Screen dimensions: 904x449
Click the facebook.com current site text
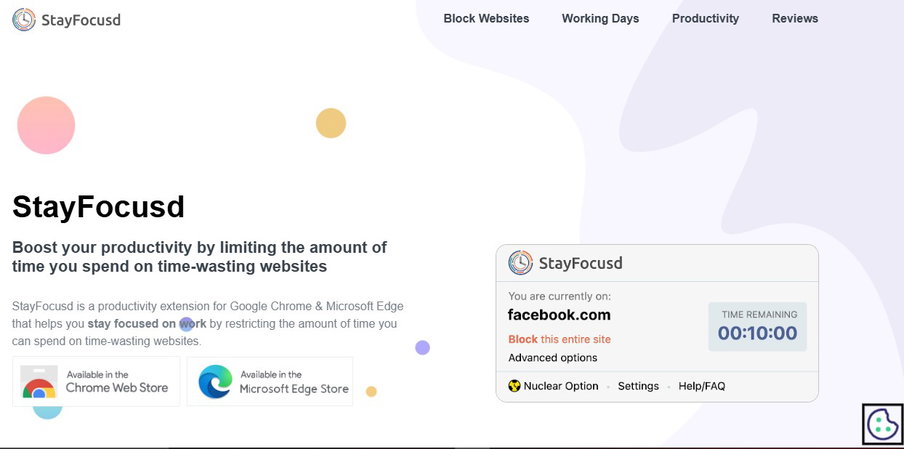coord(559,315)
